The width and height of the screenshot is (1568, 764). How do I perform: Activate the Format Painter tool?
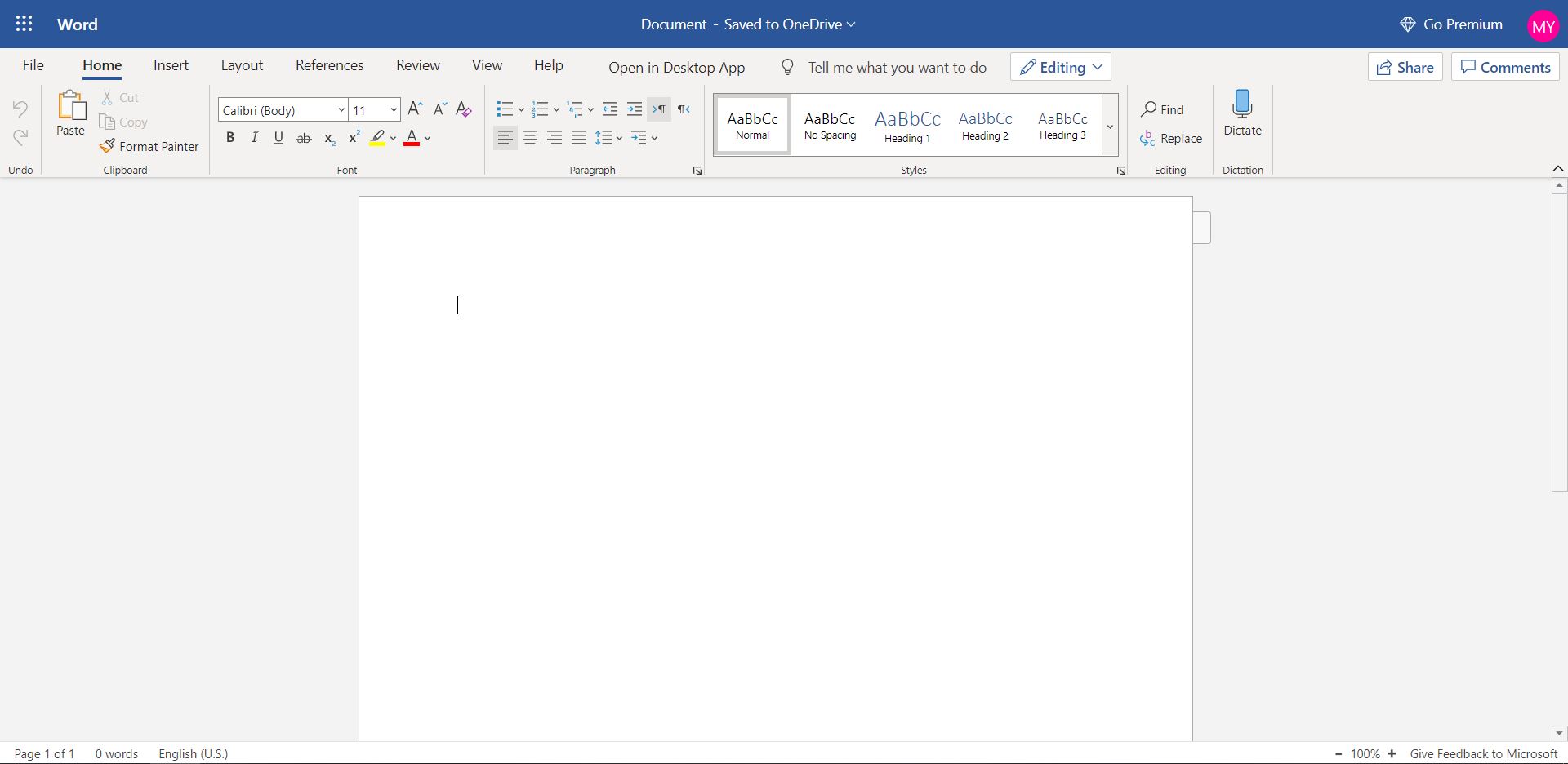(x=149, y=146)
